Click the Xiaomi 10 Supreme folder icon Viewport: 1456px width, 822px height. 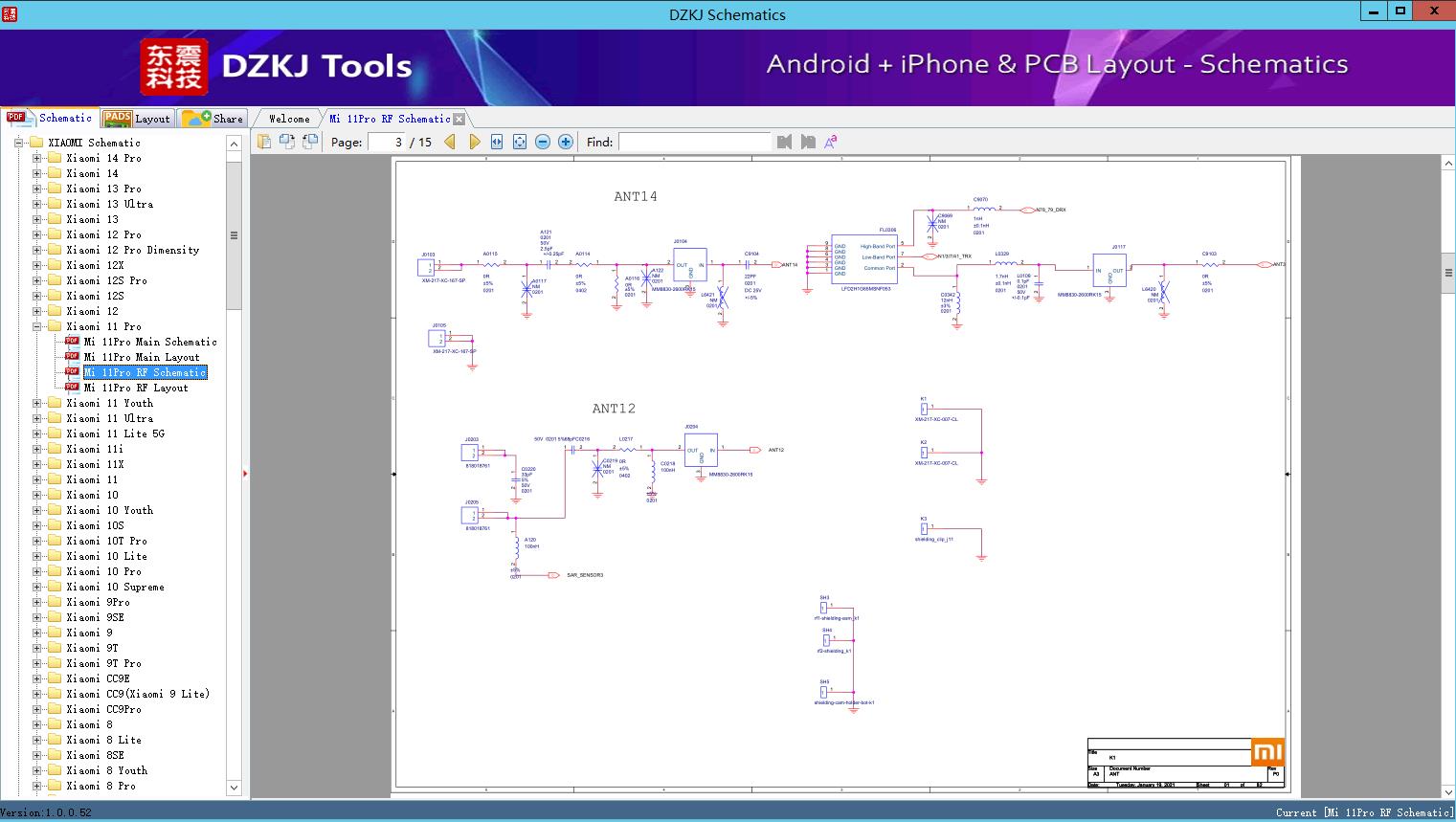55,587
